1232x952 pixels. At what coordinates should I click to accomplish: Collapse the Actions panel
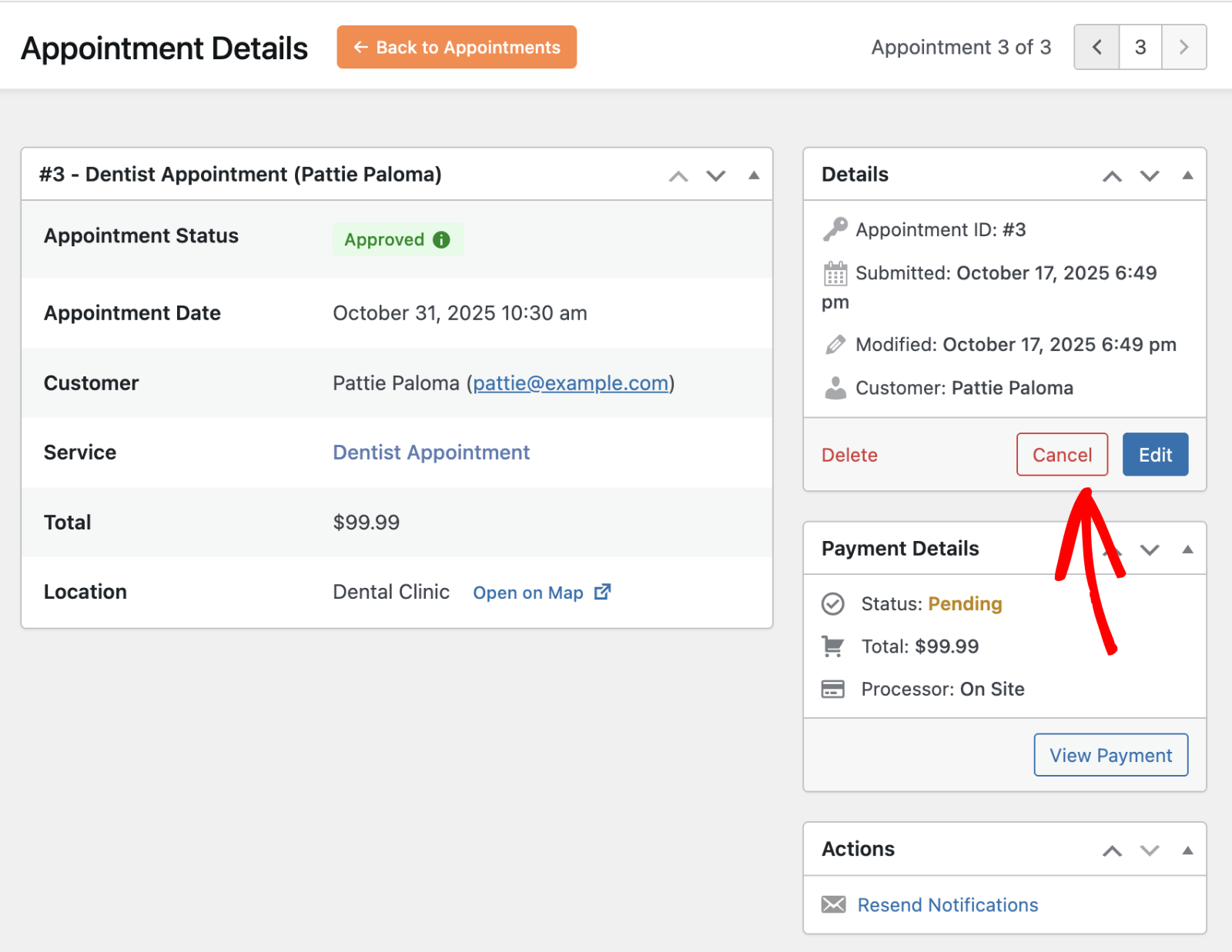pos(1187,850)
